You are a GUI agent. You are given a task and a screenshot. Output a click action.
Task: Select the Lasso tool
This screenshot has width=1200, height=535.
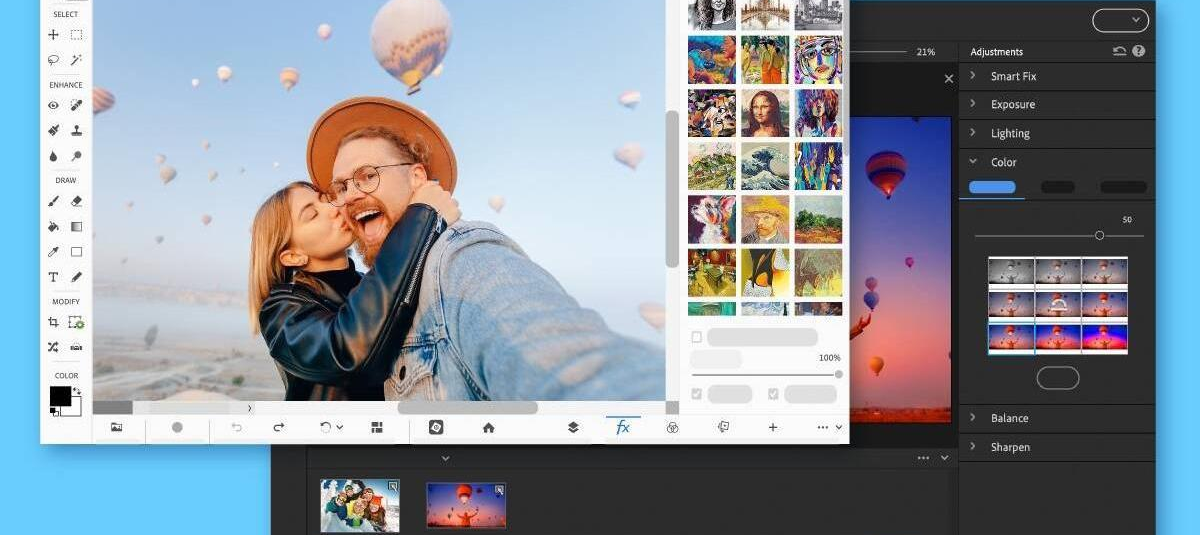54,60
